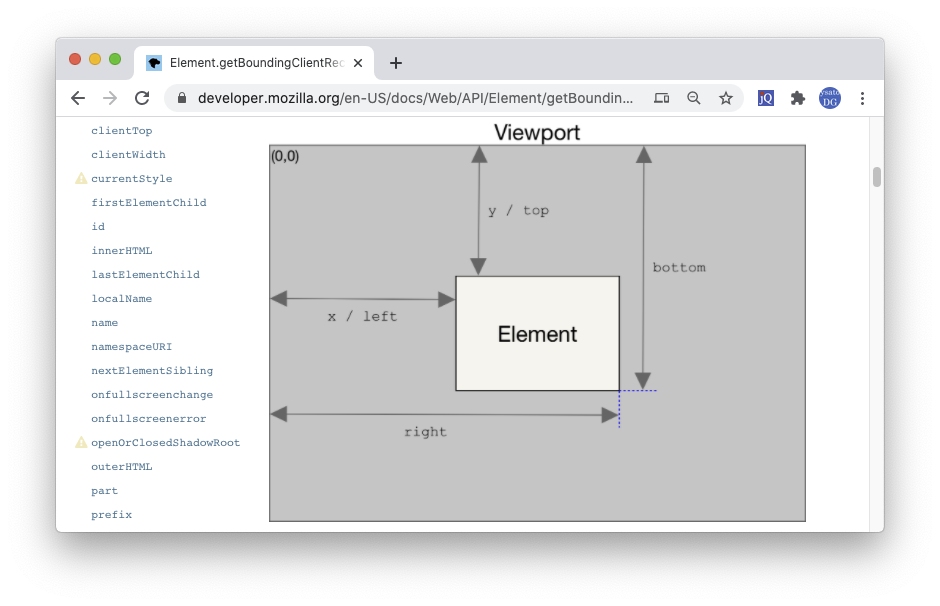Bookmark this page with the star icon
940x606 pixels.
tap(726, 98)
